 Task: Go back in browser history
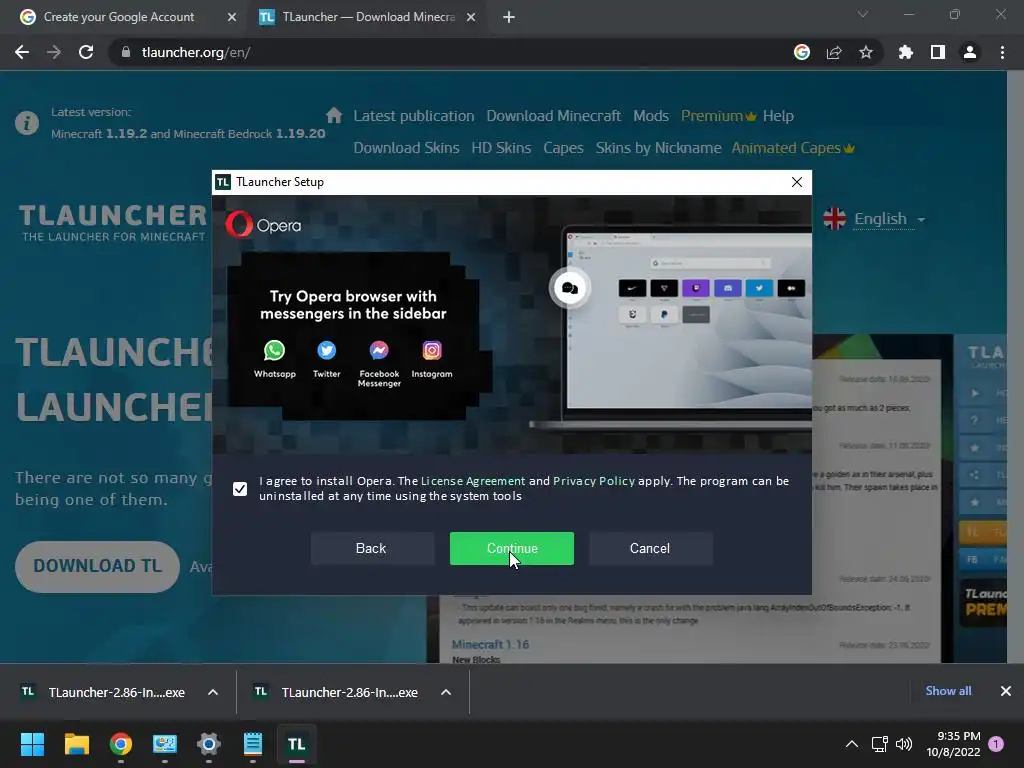(22, 52)
